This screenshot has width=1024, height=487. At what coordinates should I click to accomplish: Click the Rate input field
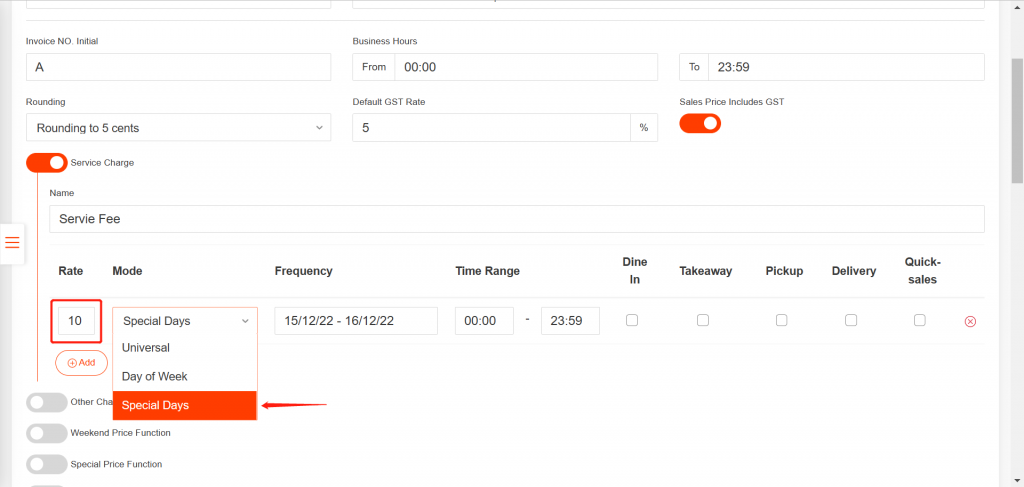76,321
